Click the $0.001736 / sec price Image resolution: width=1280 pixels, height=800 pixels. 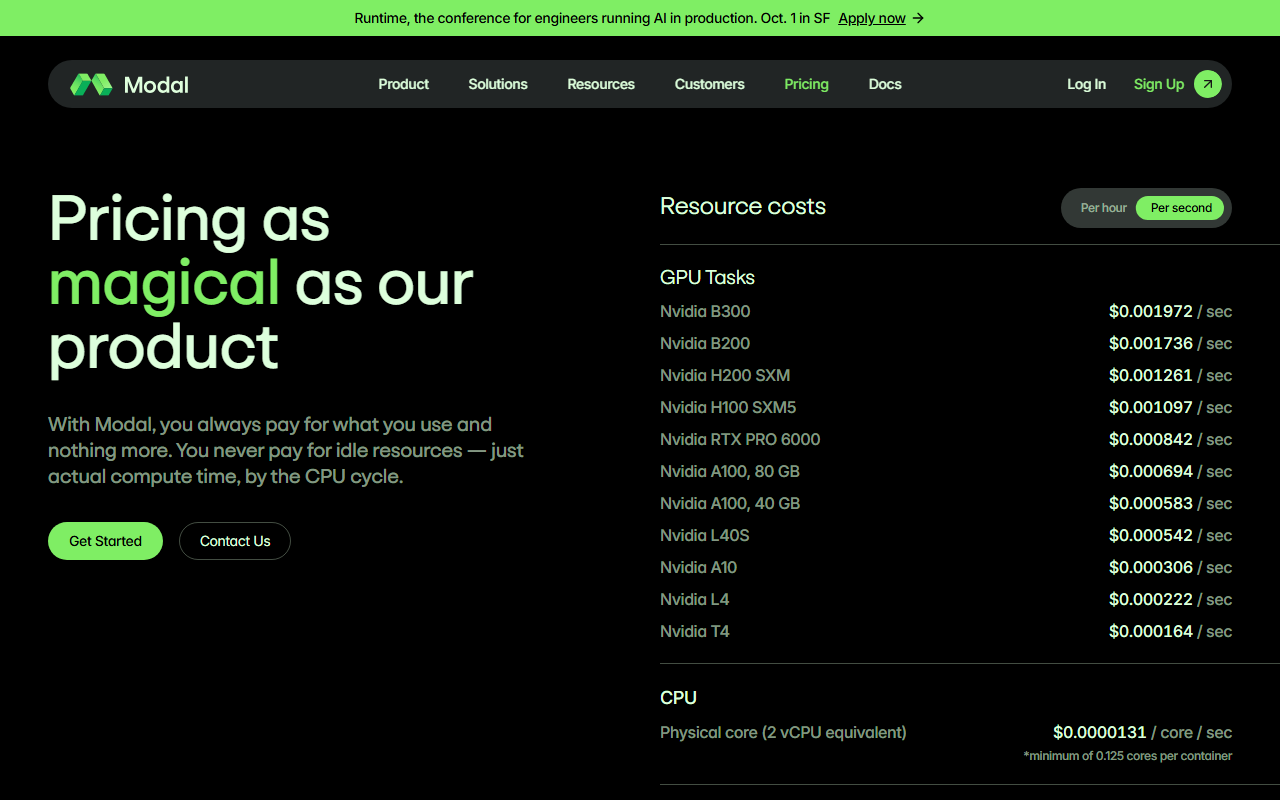tap(1170, 343)
